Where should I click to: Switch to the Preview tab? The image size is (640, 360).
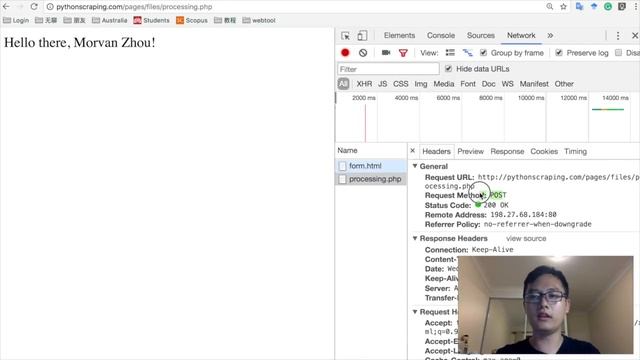click(470, 151)
